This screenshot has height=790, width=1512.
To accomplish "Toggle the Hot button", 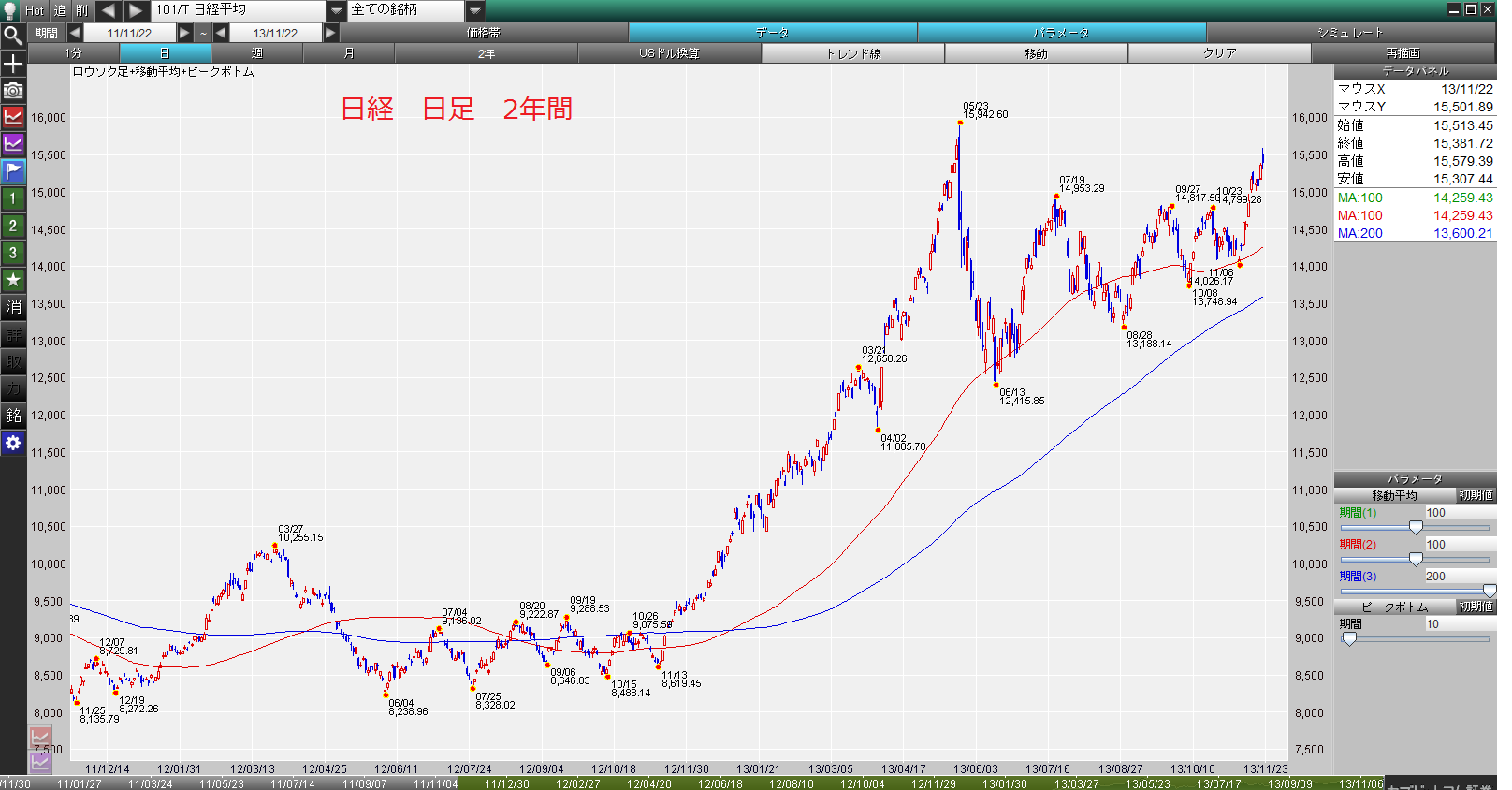I will [x=34, y=10].
